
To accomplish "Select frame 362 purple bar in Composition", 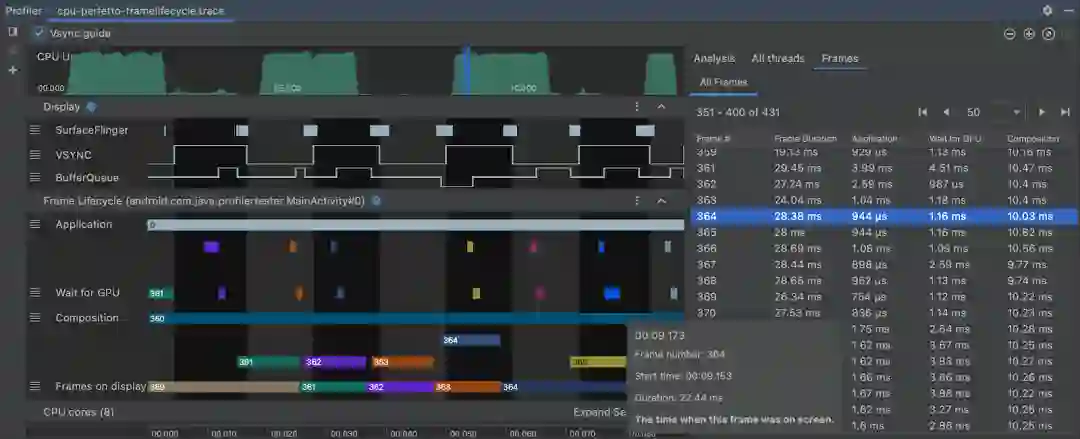I will (335, 362).
